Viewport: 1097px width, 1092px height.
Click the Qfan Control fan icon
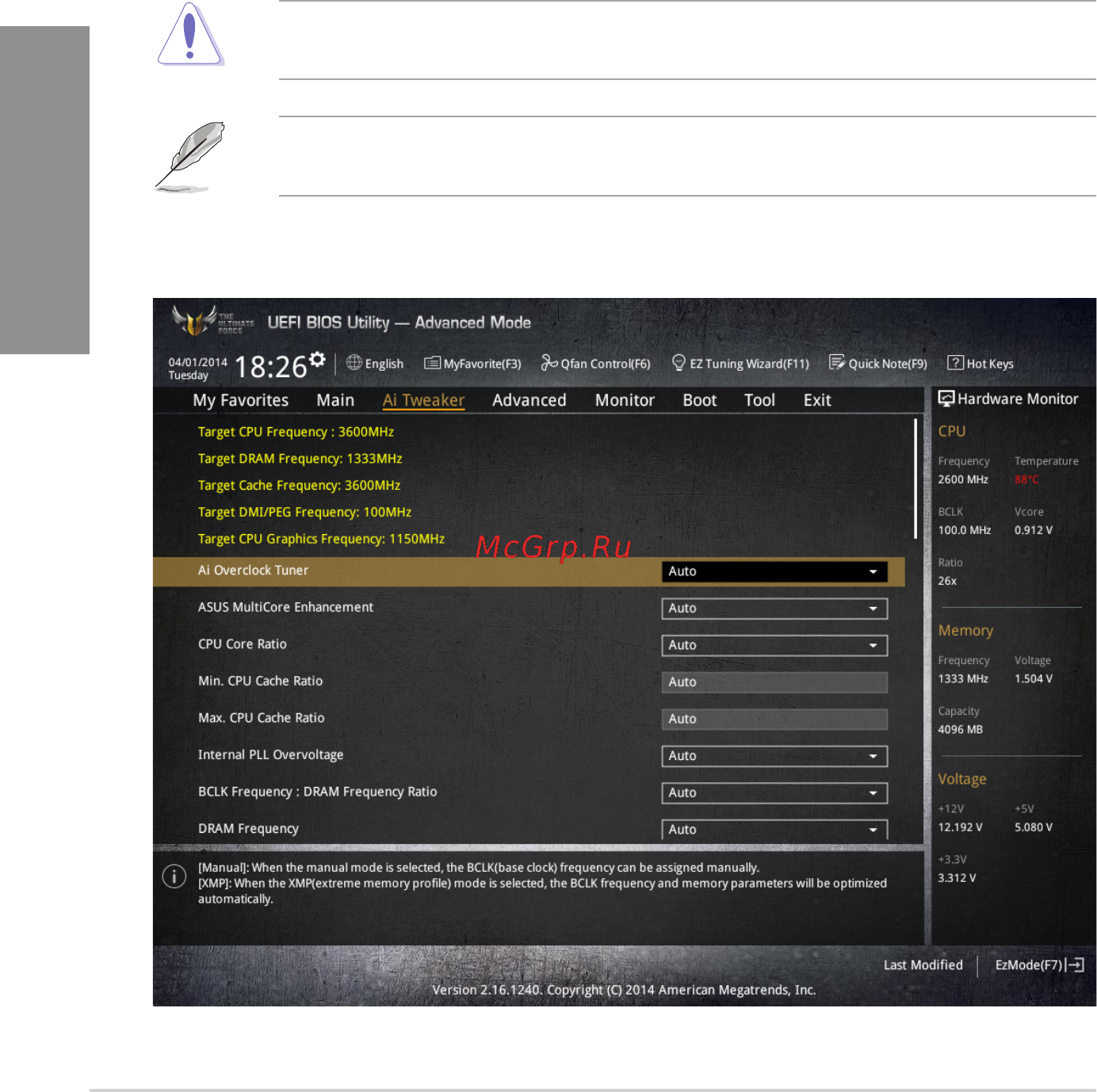[x=549, y=363]
